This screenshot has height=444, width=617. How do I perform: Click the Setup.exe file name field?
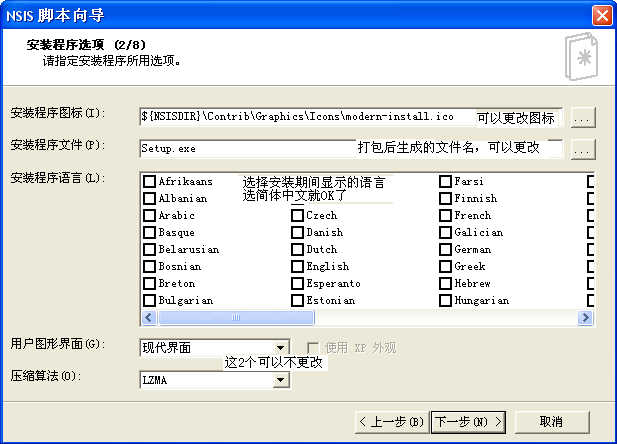click(351, 149)
